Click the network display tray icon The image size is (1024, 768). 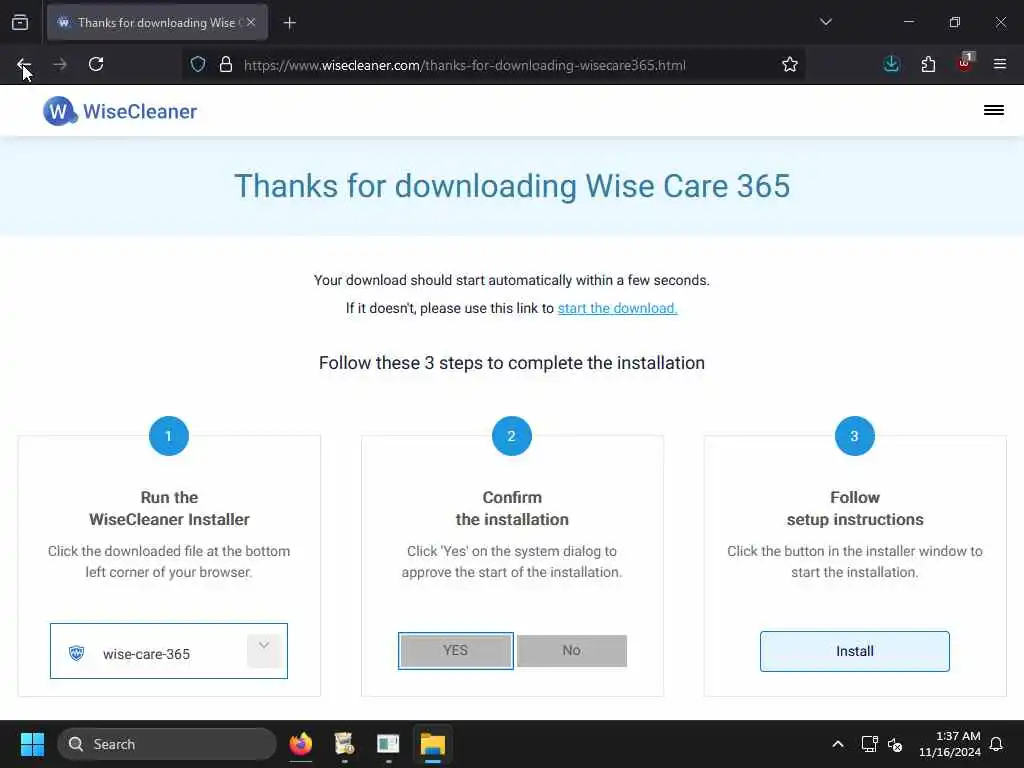coord(869,744)
